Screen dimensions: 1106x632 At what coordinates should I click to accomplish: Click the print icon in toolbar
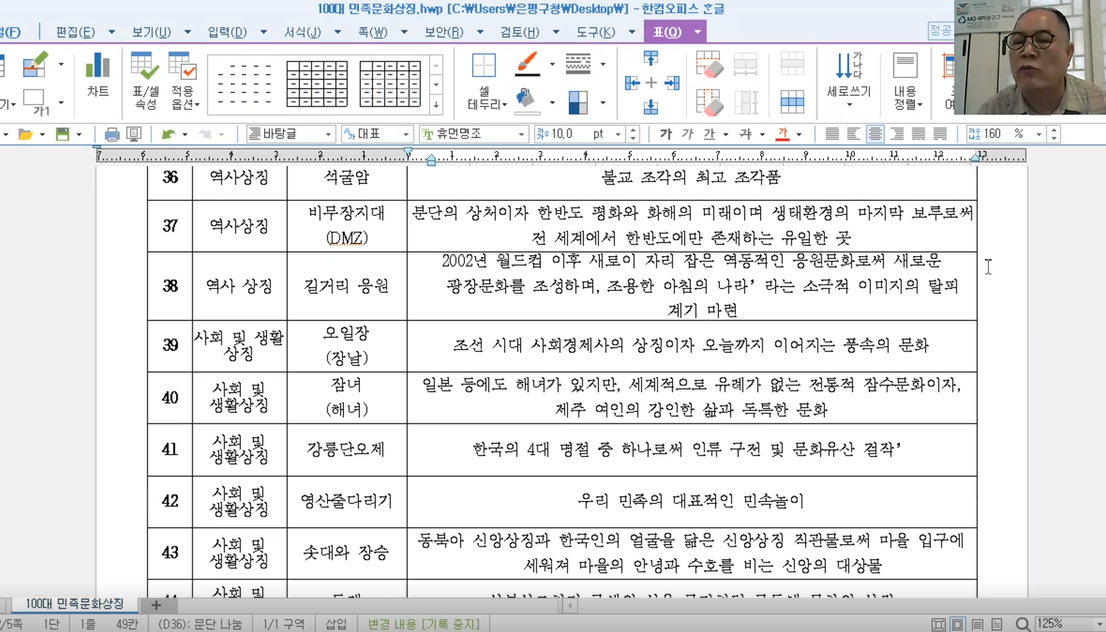click(112, 134)
